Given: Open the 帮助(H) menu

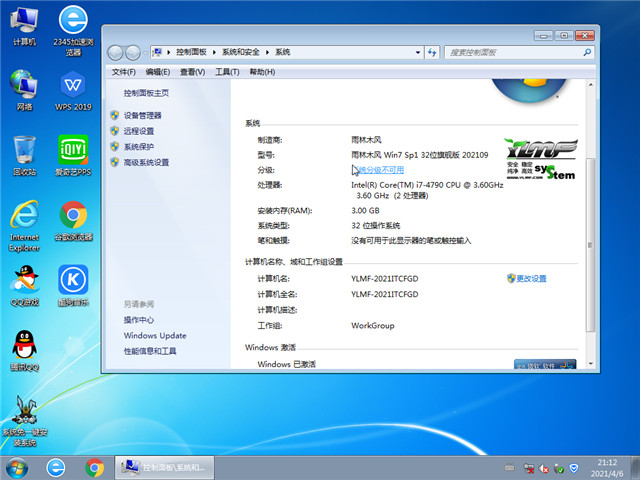Looking at the screenshot, I should coord(262,72).
